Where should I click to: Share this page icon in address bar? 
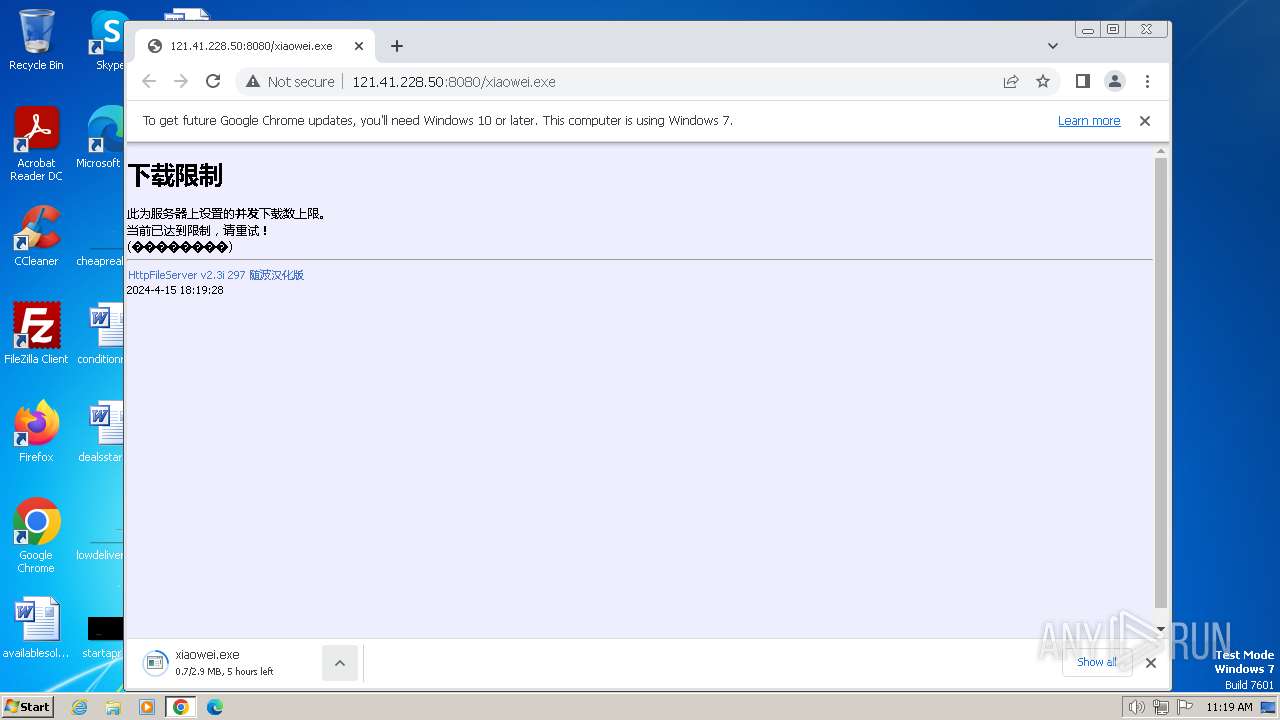pos(1011,81)
